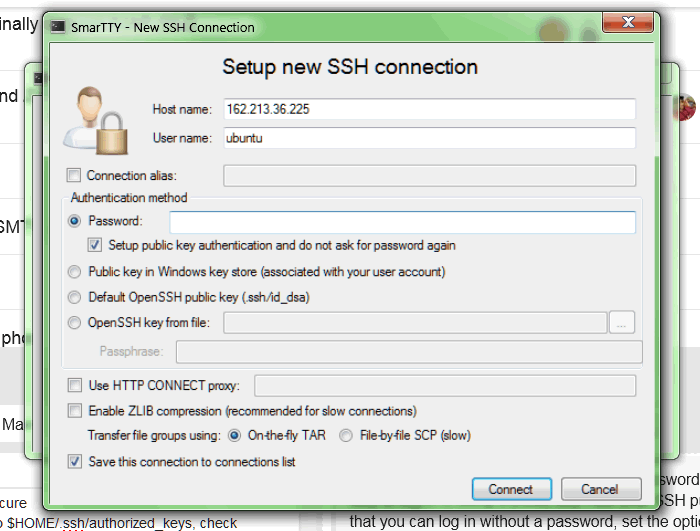Click the OpenSSH key file path field
This screenshot has width=700, height=531.
(415, 322)
